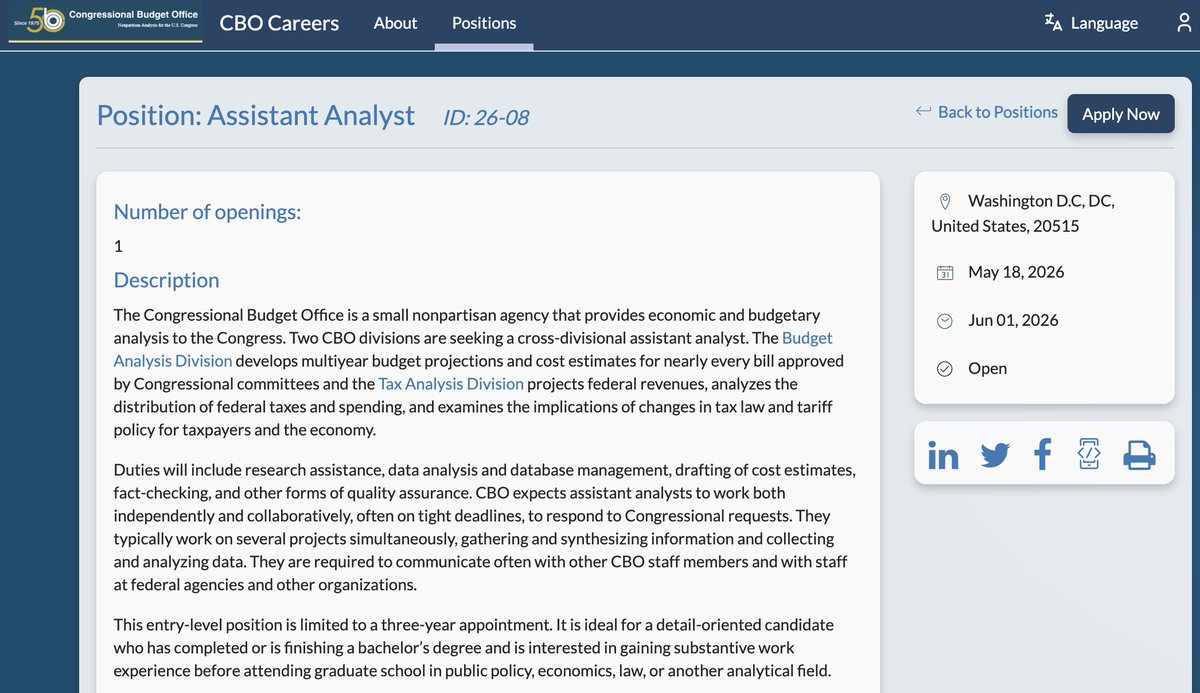The image size is (1200, 693).
Task: Click the location pin icon
Action: point(945,201)
